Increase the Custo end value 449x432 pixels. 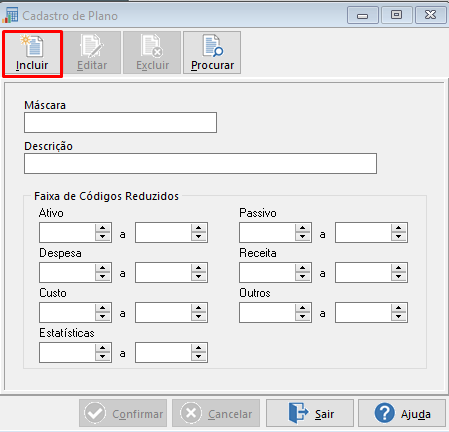[199, 308]
